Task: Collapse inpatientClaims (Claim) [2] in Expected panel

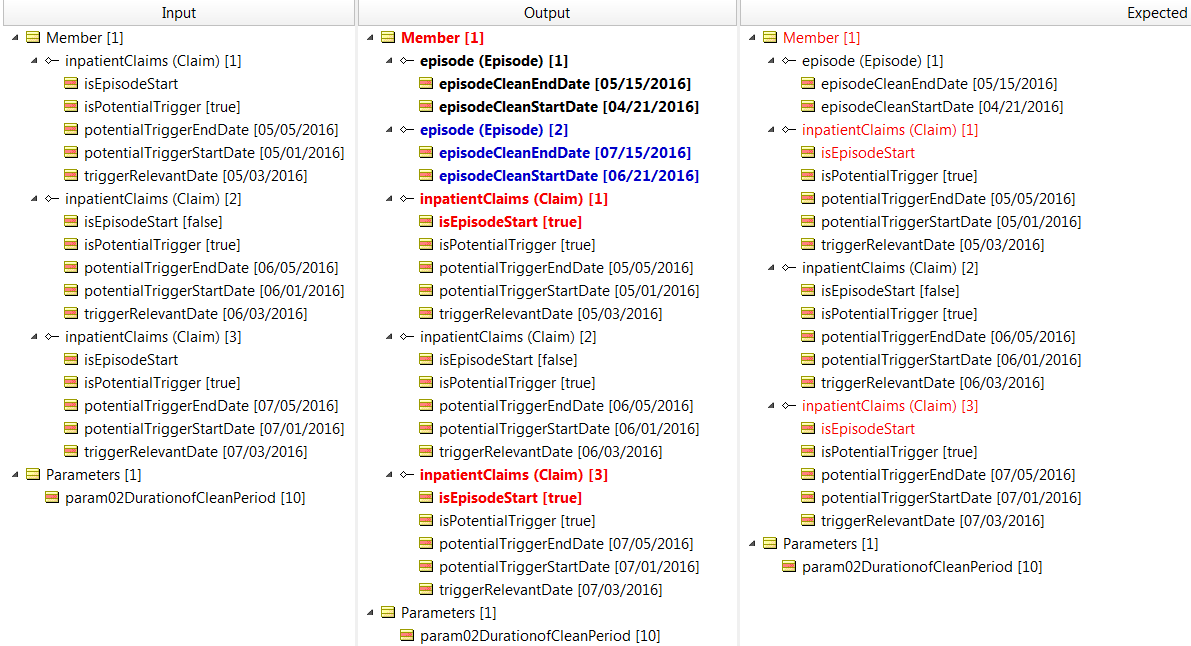Action: (x=771, y=268)
